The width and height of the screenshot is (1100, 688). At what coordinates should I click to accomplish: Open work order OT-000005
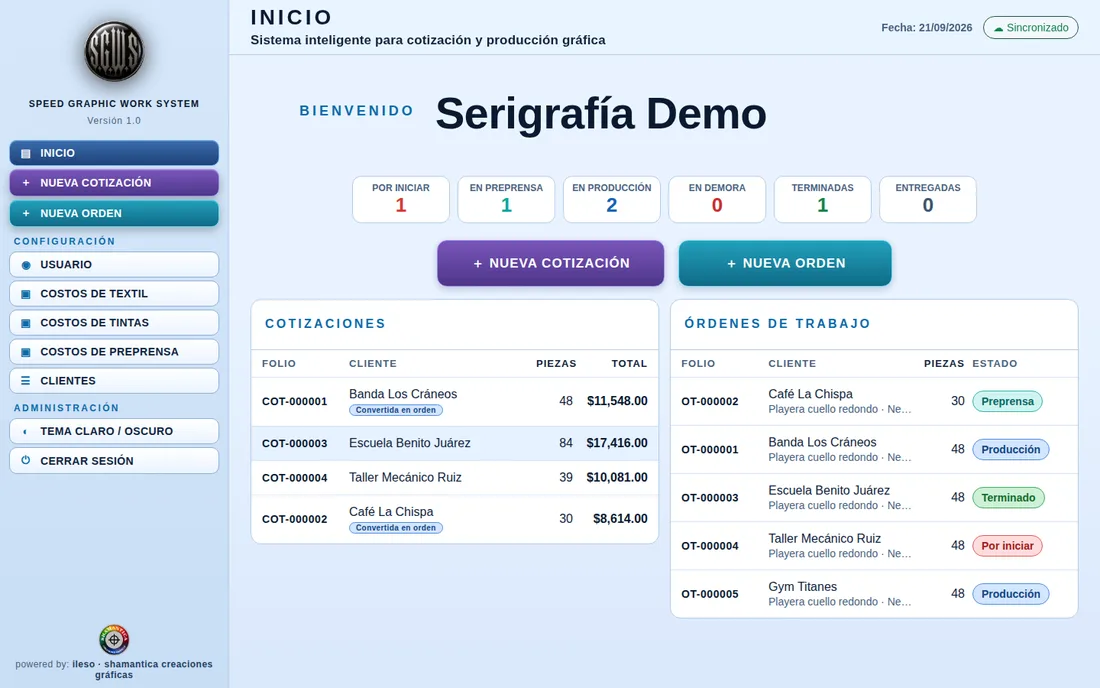pyautogui.click(x=874, y=594)
